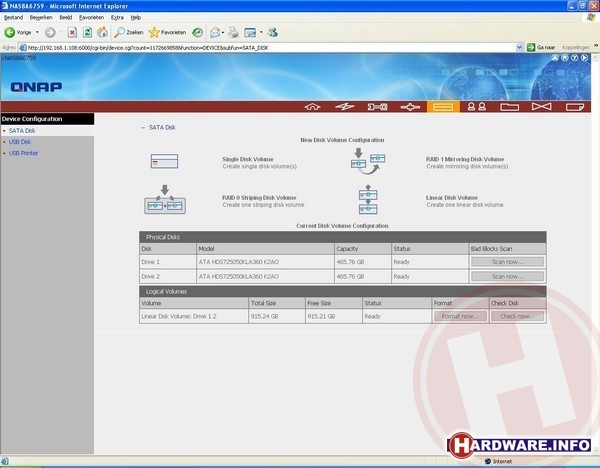The height and width of the screenshot is (468, 600).
Task: Stop page loading with red X icon
Action: [72, 33]
